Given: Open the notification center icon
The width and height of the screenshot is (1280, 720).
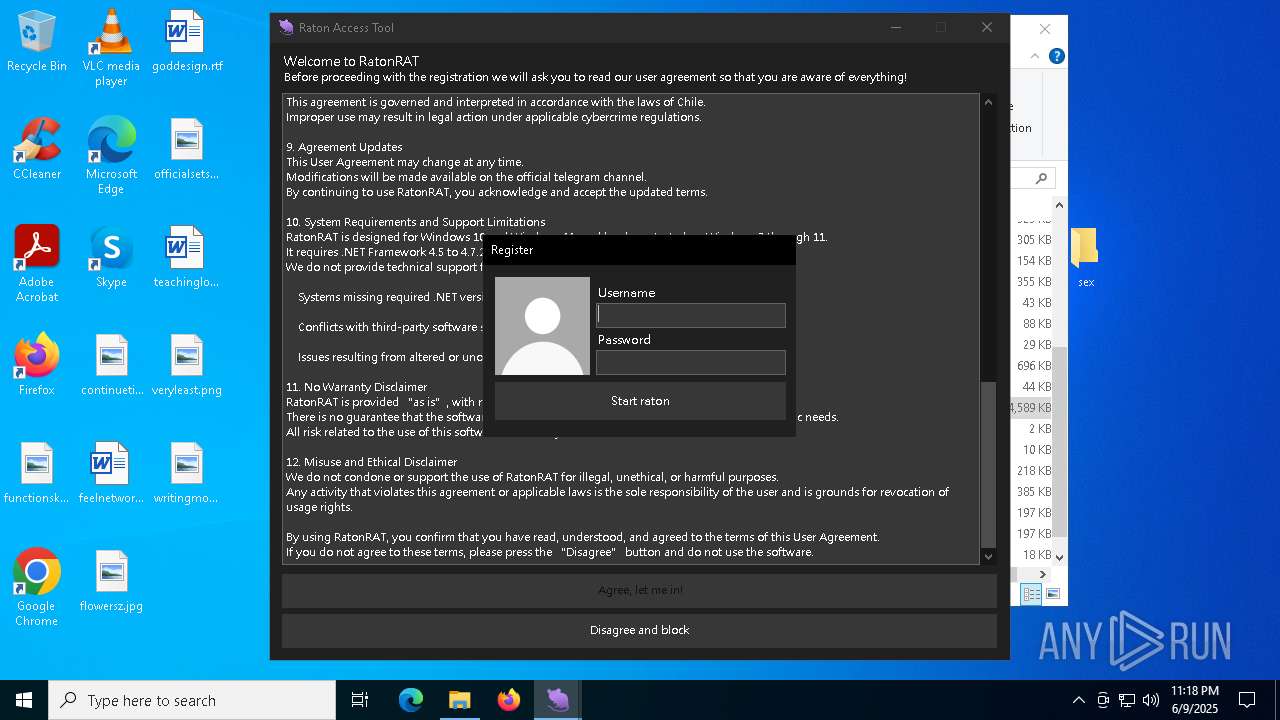Looking at the screenshot, I should tap(1247, 700).
